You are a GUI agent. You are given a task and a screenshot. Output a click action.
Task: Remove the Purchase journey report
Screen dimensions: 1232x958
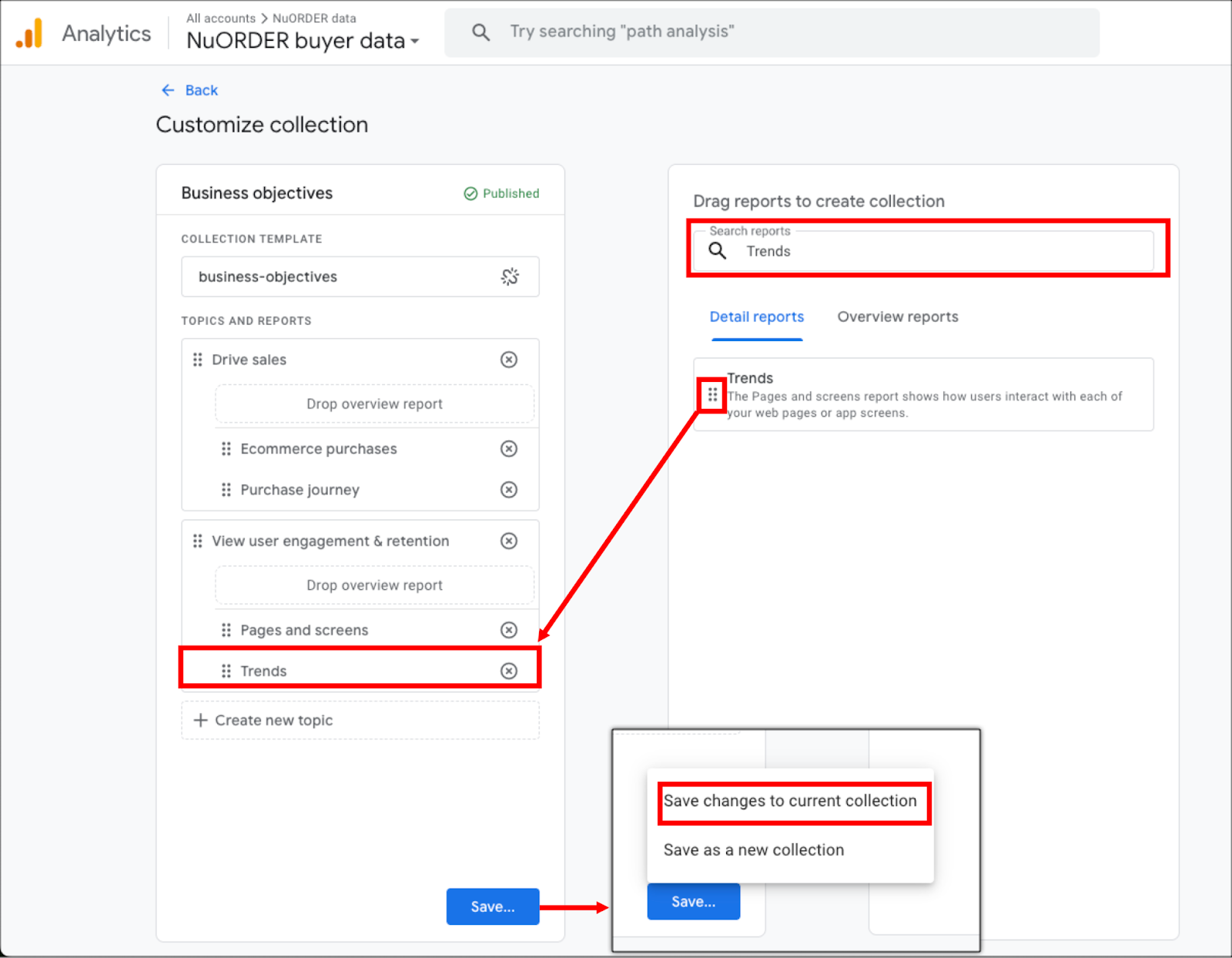point(509,490)
